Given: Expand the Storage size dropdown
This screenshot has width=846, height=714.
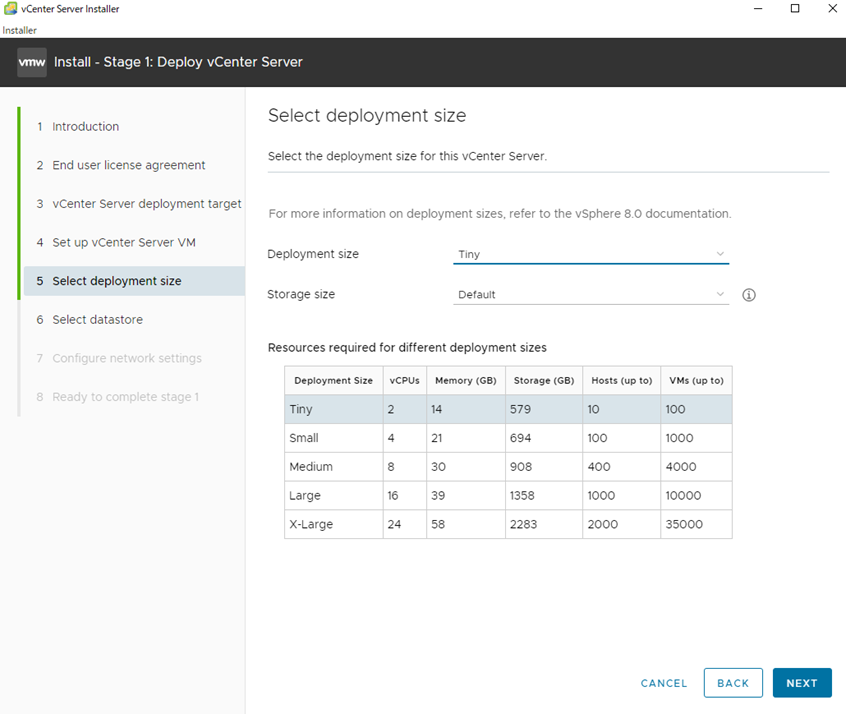Looking at the screenshot, I should click(x=591, y=295).
